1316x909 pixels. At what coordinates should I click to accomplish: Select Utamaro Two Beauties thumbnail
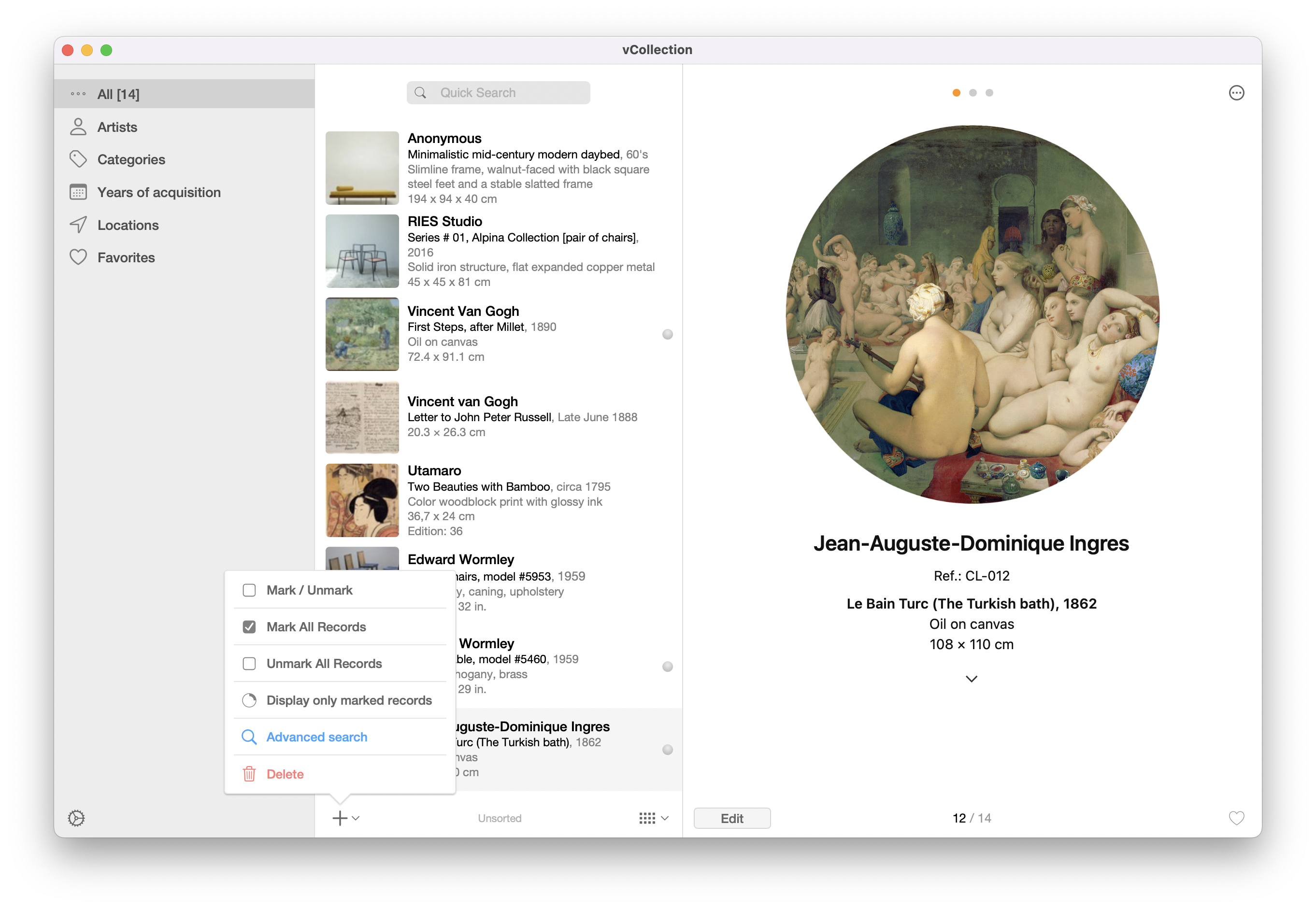[x=362, y=501]
